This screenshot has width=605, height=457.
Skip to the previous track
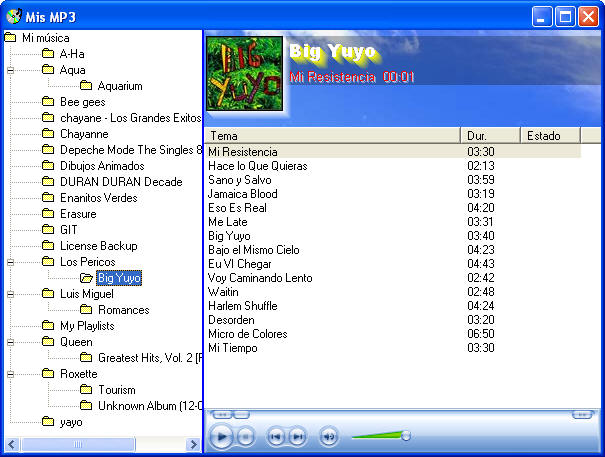click(x=275, y=437)
